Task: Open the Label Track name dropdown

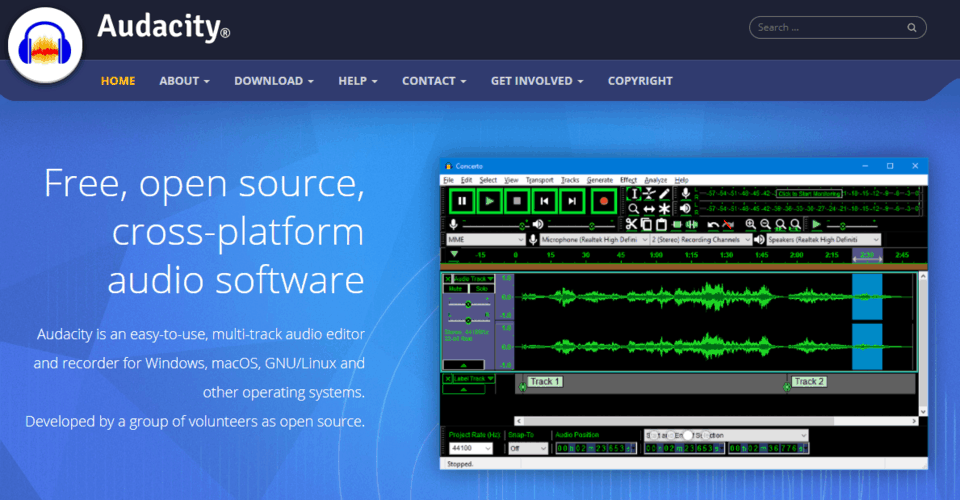Action: pyautogui.click(x=473, y=379)
